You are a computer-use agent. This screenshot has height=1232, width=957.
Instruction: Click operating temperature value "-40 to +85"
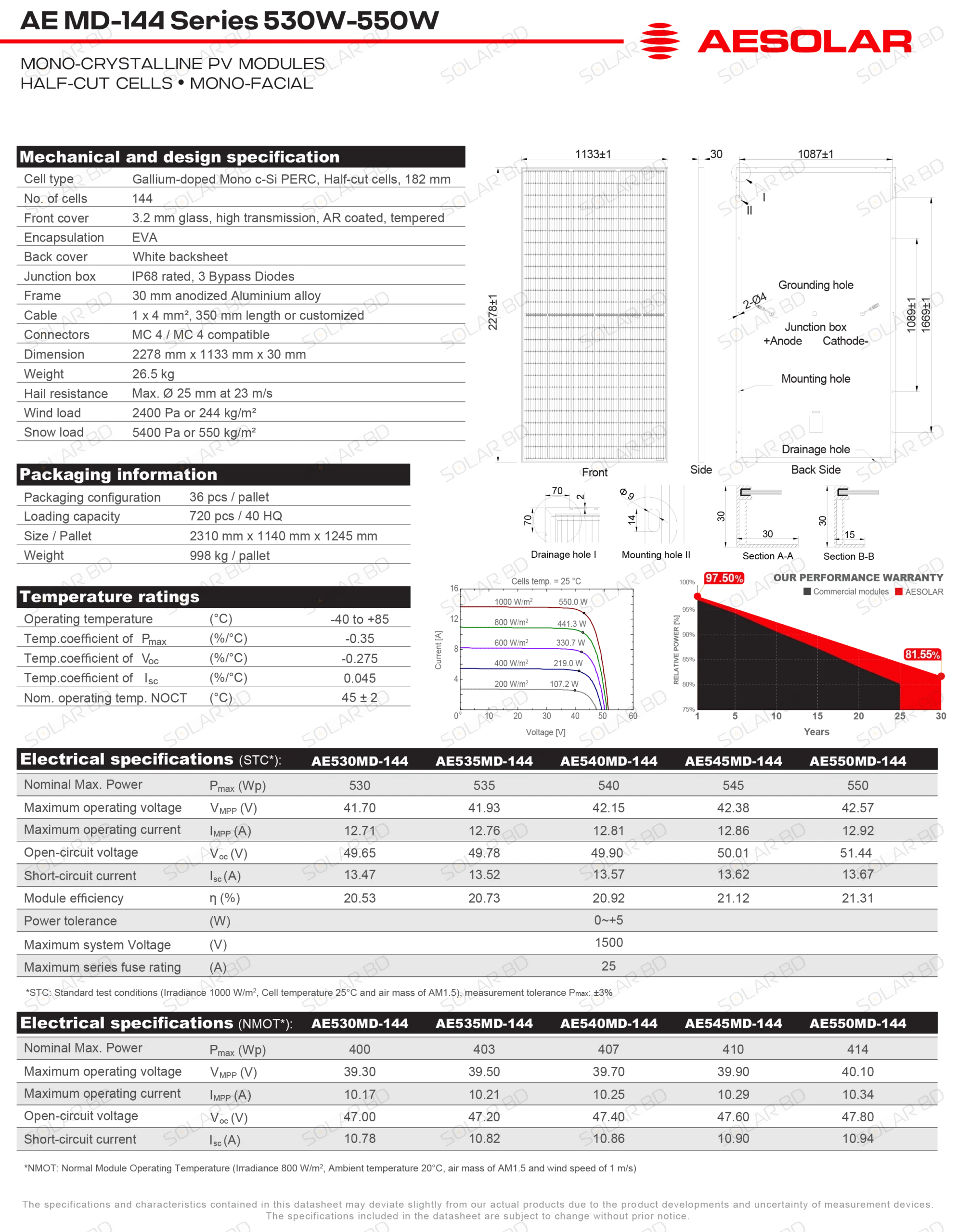[x=360, y=619]
